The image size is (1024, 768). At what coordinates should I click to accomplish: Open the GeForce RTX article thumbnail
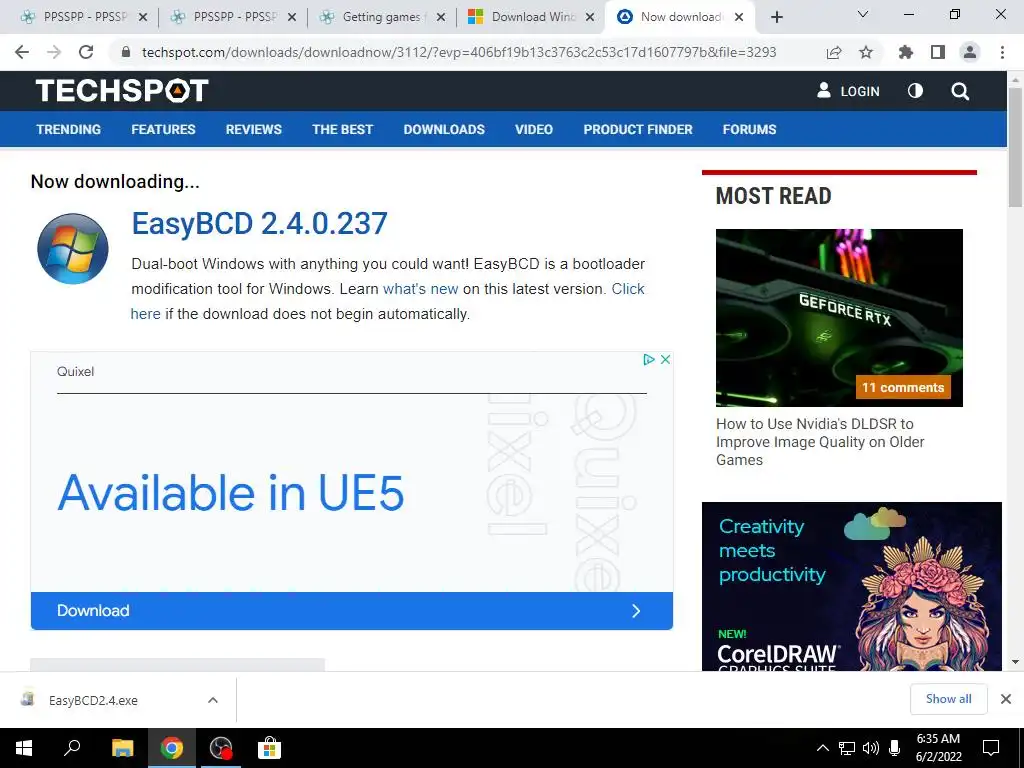[x=839, y=317]
